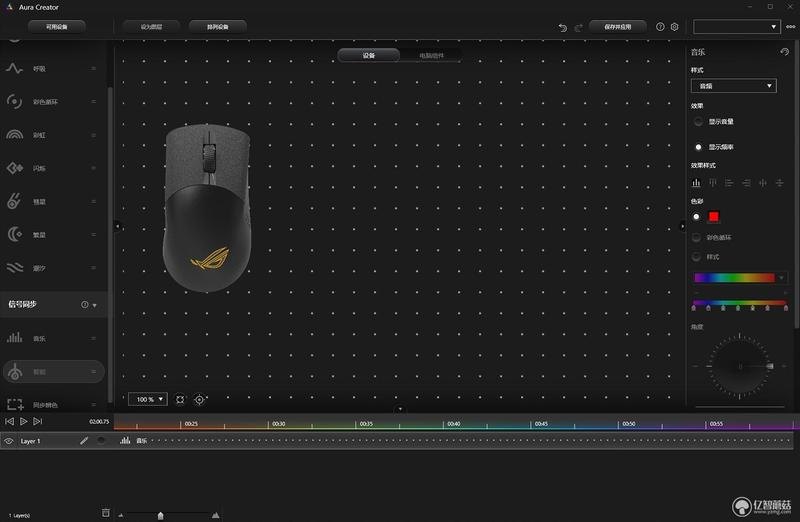Select the left-aligned bars effect style icon
The width and height of the screenshot is (800, 522).
tap(729, 183)
